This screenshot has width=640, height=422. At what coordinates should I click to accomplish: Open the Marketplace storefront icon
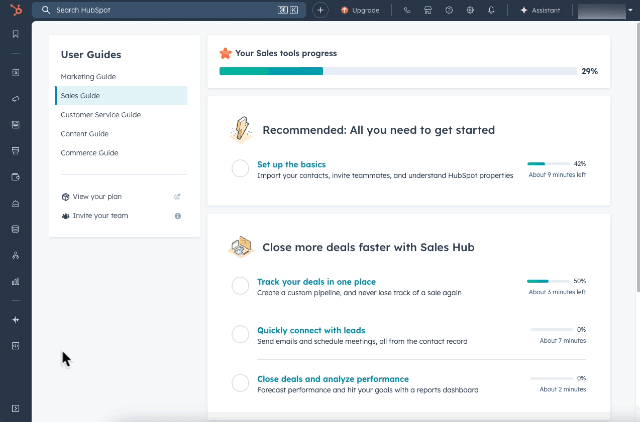coord(428,10)
